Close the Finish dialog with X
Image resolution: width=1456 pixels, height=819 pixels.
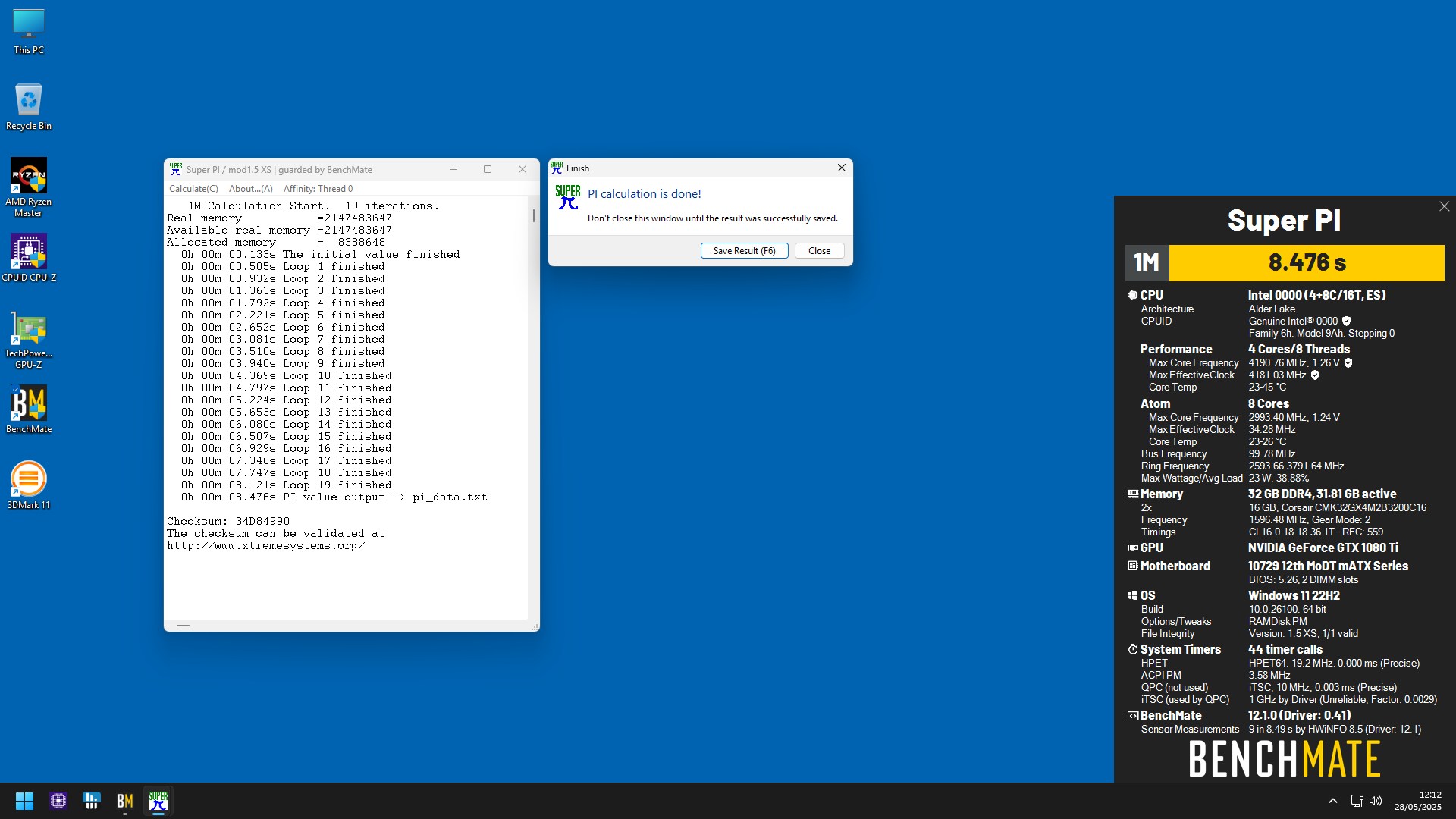click(841, 168)
